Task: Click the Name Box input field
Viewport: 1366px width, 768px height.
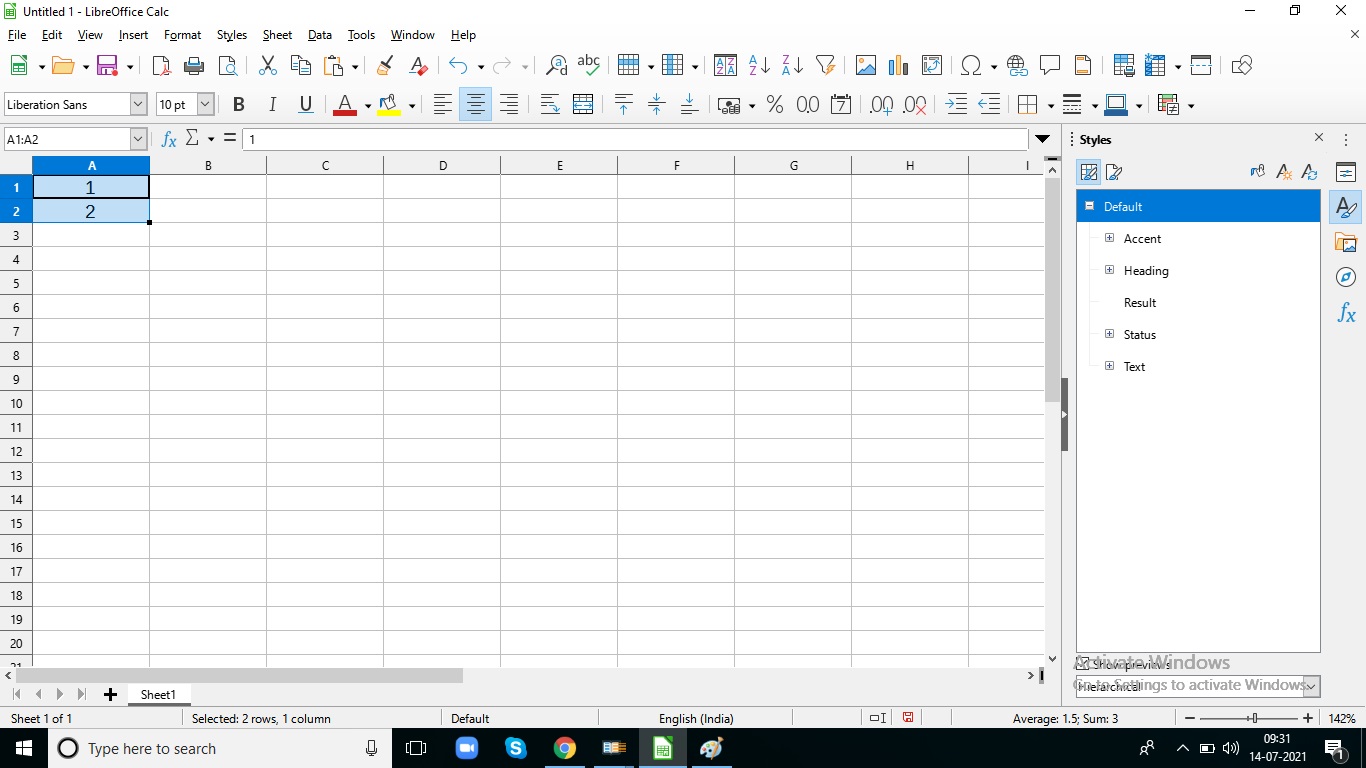Action: click(66, 139)
